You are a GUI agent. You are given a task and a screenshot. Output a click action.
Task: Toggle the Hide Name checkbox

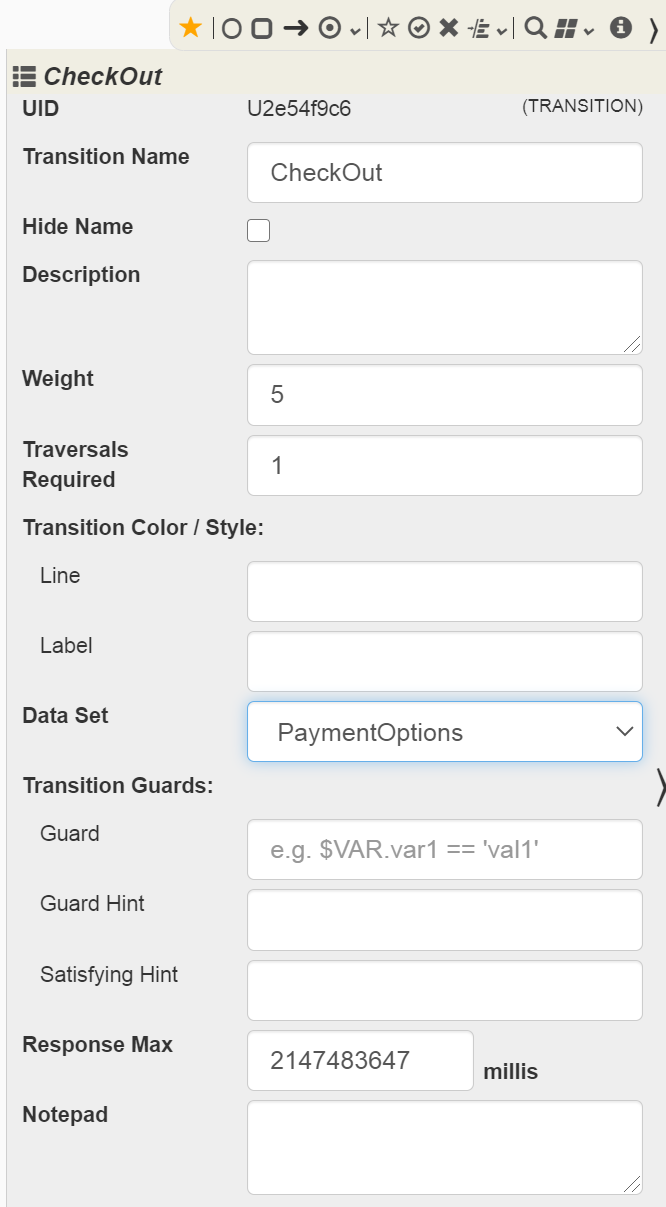tap(258, 231)
